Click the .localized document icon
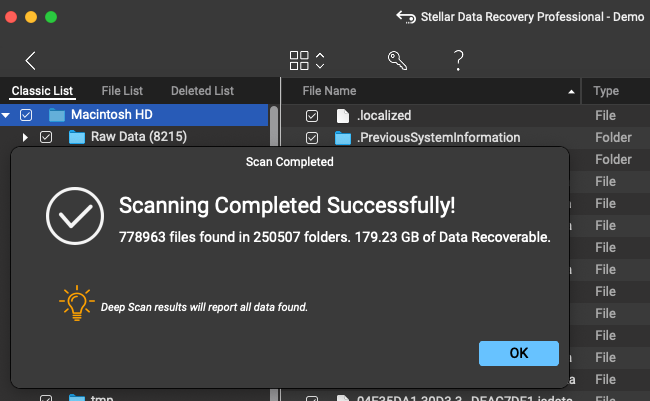The width and height of the screenshot is (650, 401). pos(342,116)
